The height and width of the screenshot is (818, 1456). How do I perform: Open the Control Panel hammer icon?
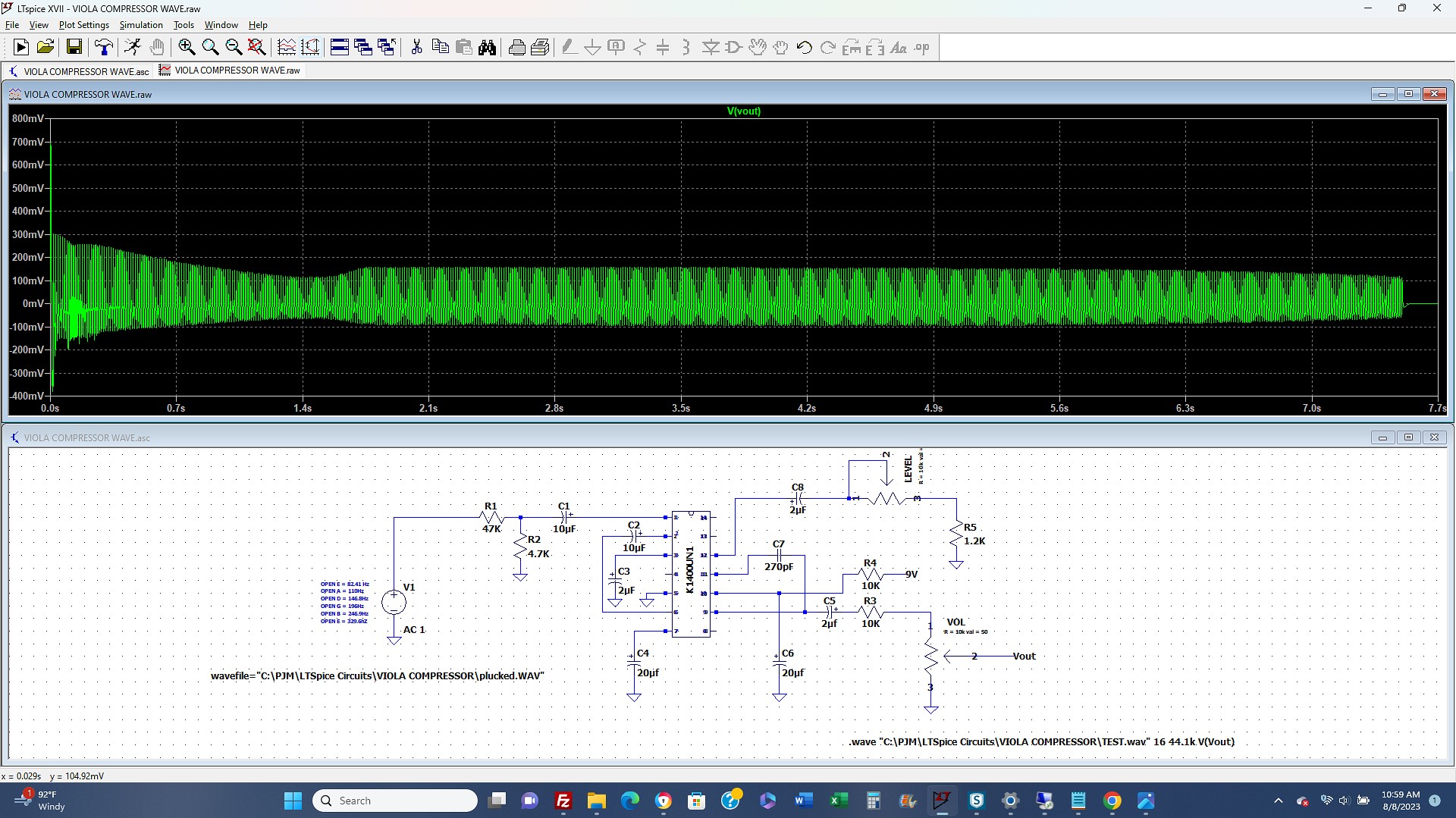[104, 48]
